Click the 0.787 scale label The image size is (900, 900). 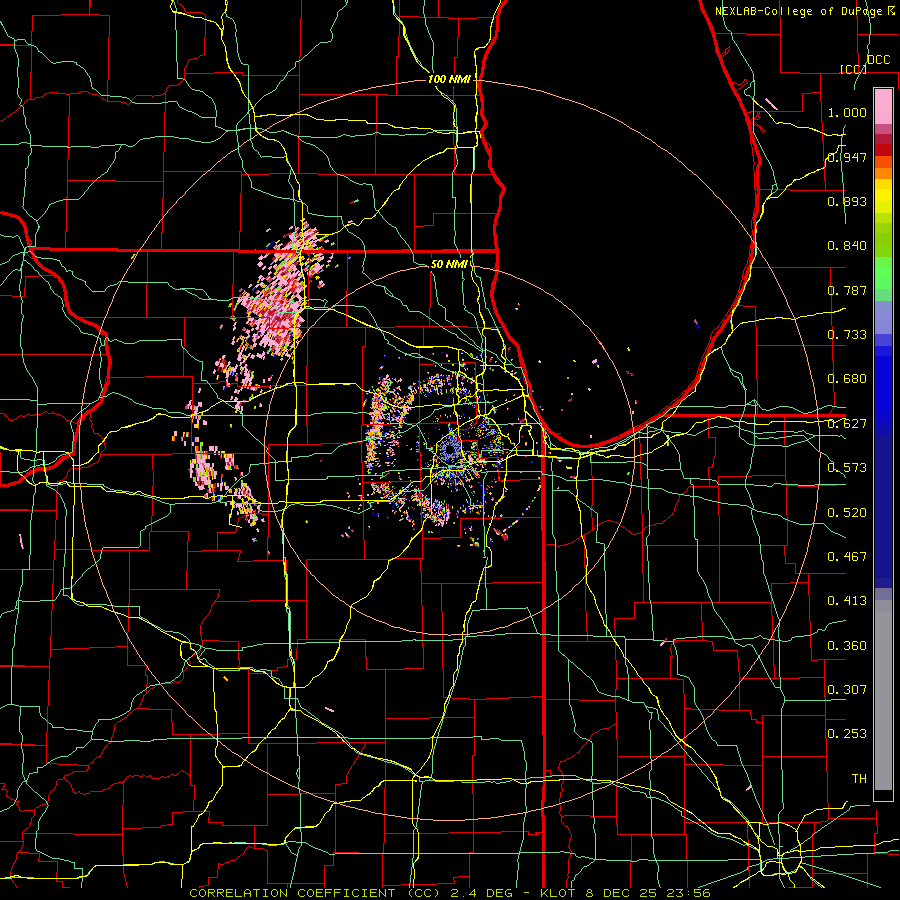tap(847, 290)
